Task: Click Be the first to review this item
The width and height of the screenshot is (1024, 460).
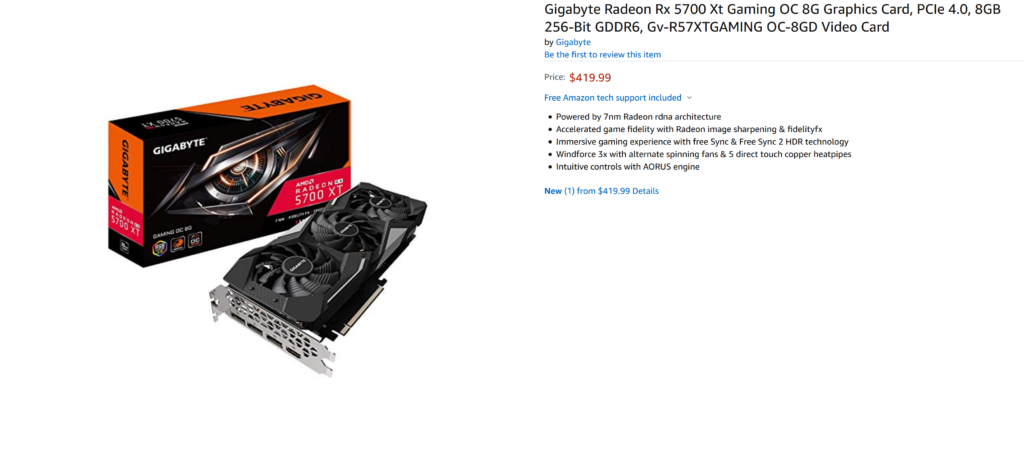Action: tap(602, 54)
